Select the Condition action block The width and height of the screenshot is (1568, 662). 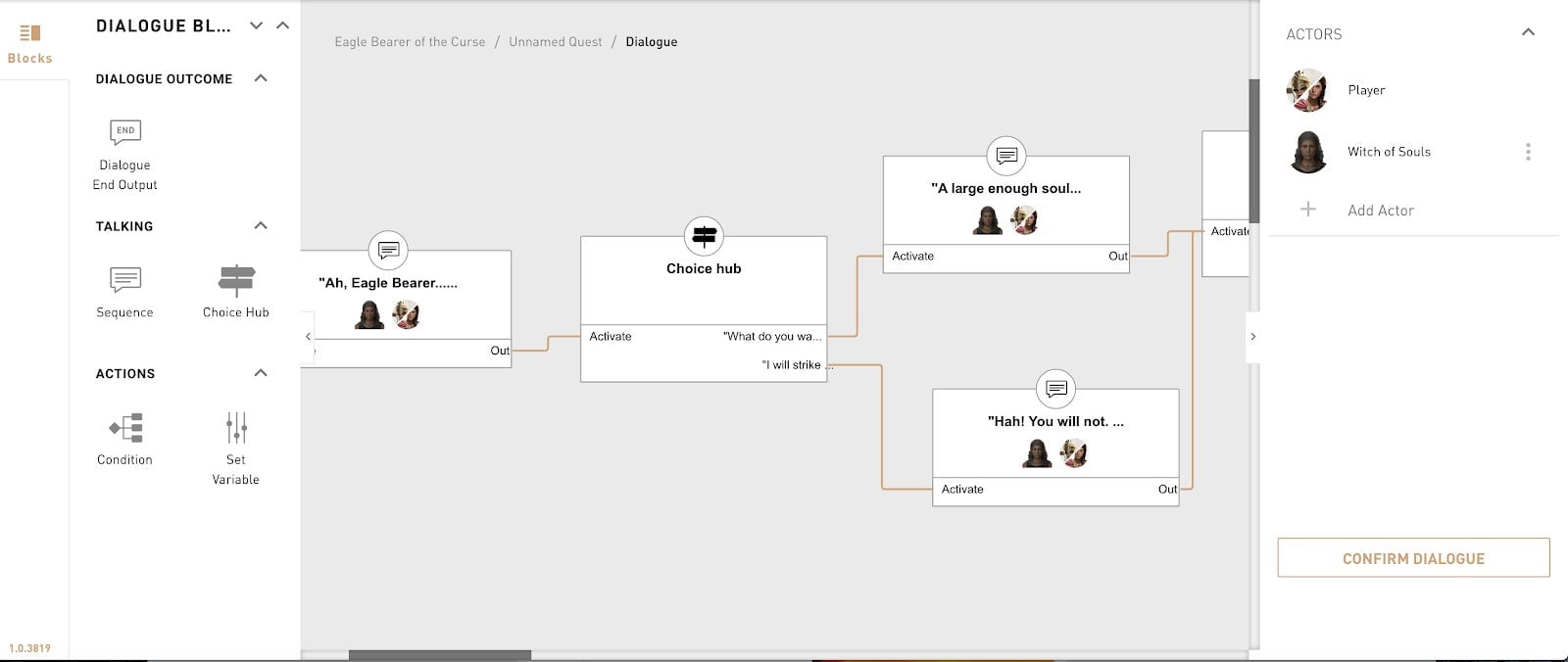click(x=125, y=428)
